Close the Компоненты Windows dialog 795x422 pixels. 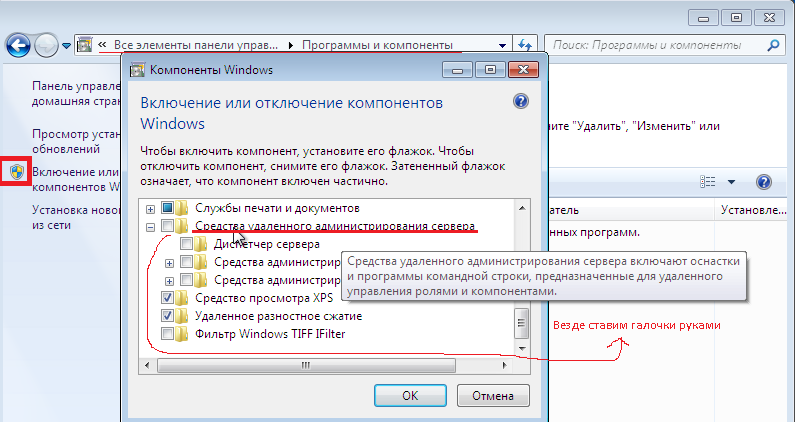point(523,70)
